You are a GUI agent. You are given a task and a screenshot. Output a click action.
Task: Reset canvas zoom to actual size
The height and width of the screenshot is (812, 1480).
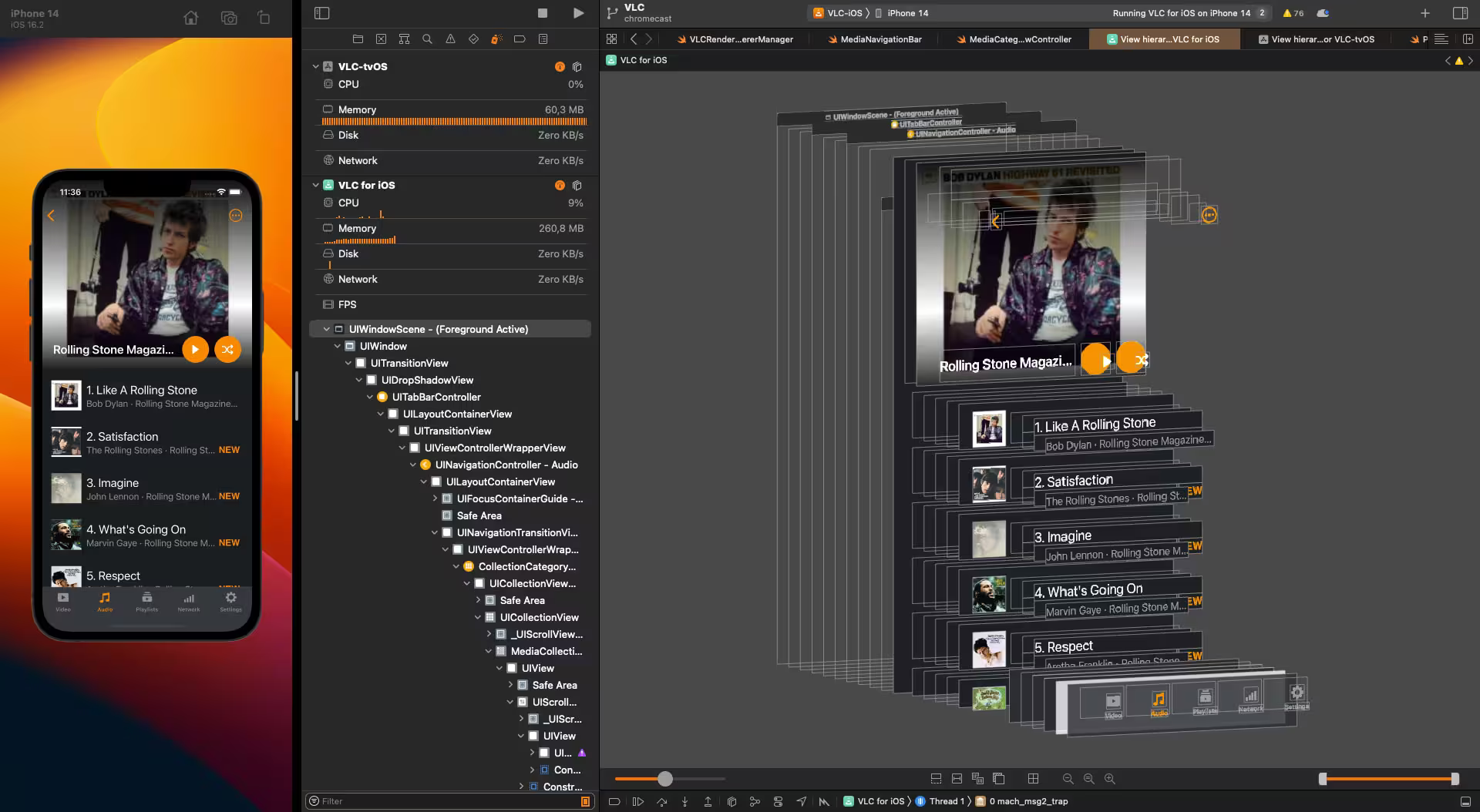(1088, 779)
